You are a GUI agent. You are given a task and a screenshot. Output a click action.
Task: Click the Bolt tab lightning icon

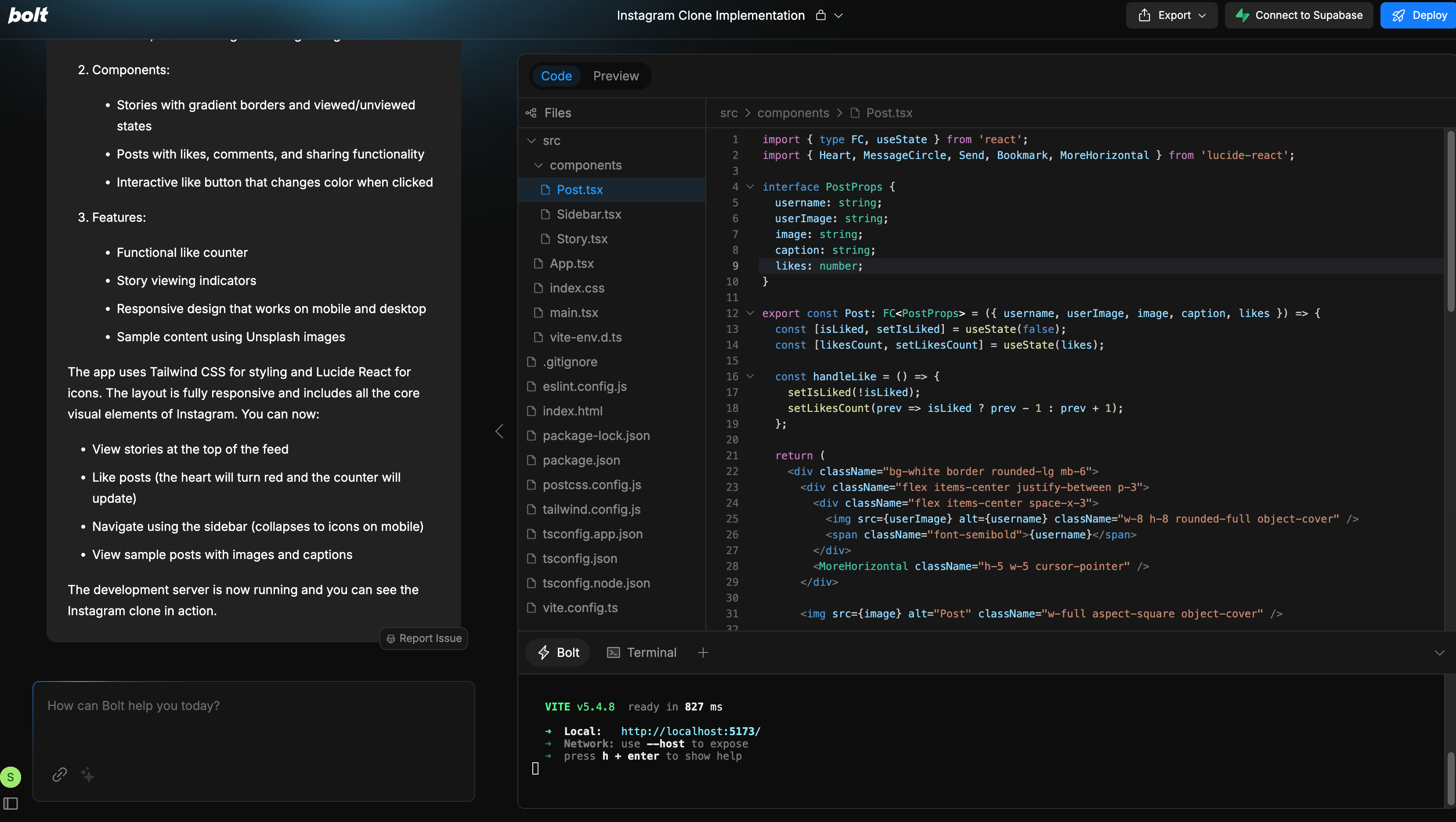[x=544, y=653]
